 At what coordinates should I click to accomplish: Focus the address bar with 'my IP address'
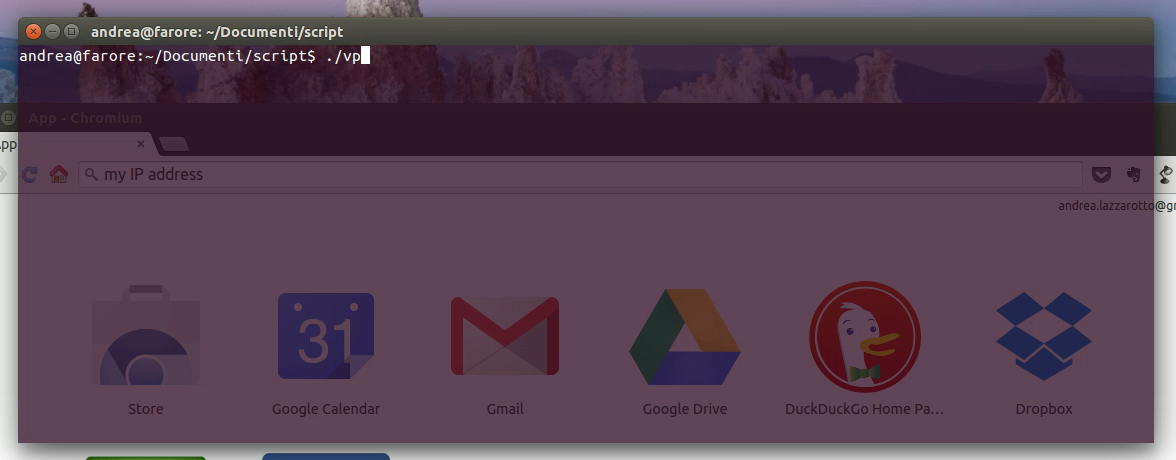tap(580, 175)
